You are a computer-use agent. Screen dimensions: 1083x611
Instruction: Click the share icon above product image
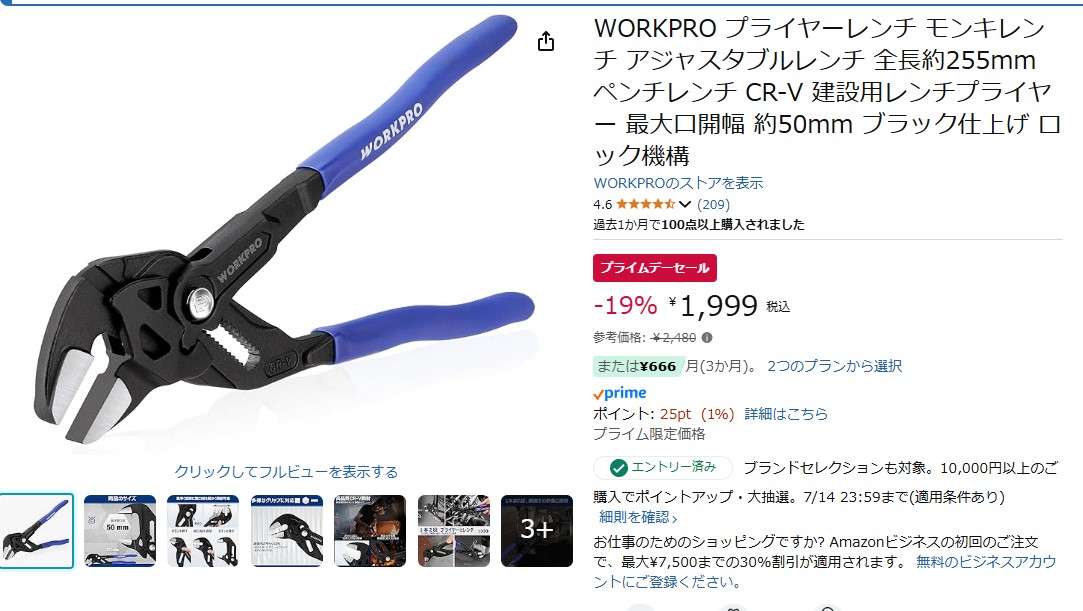(x=546, y=41)
